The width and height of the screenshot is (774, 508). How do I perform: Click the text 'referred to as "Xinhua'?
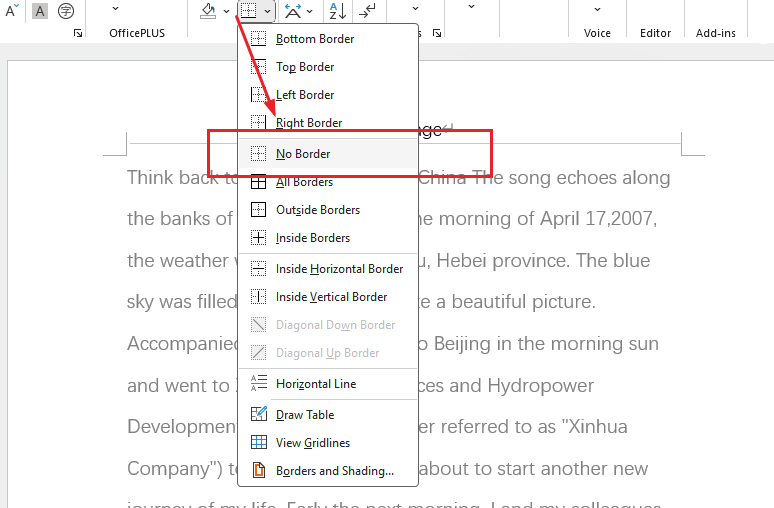(x=534, y=427)
